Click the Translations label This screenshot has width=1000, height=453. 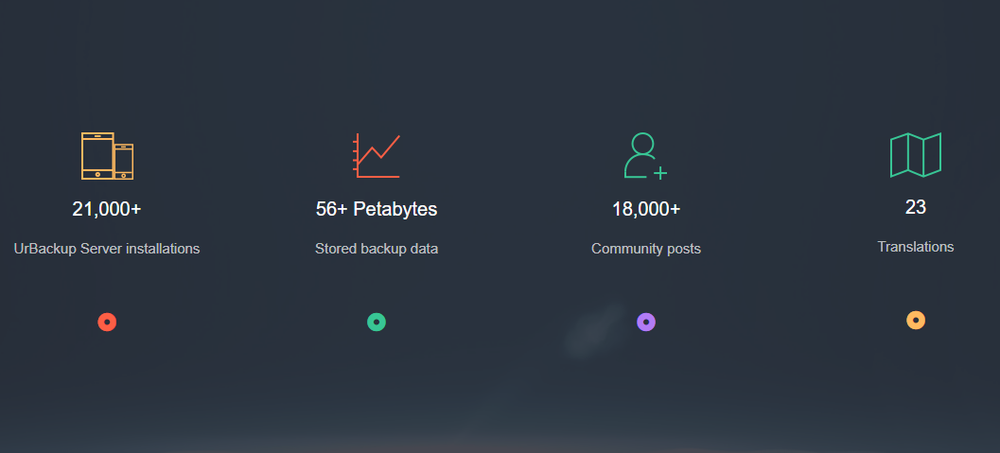[915, 247]
